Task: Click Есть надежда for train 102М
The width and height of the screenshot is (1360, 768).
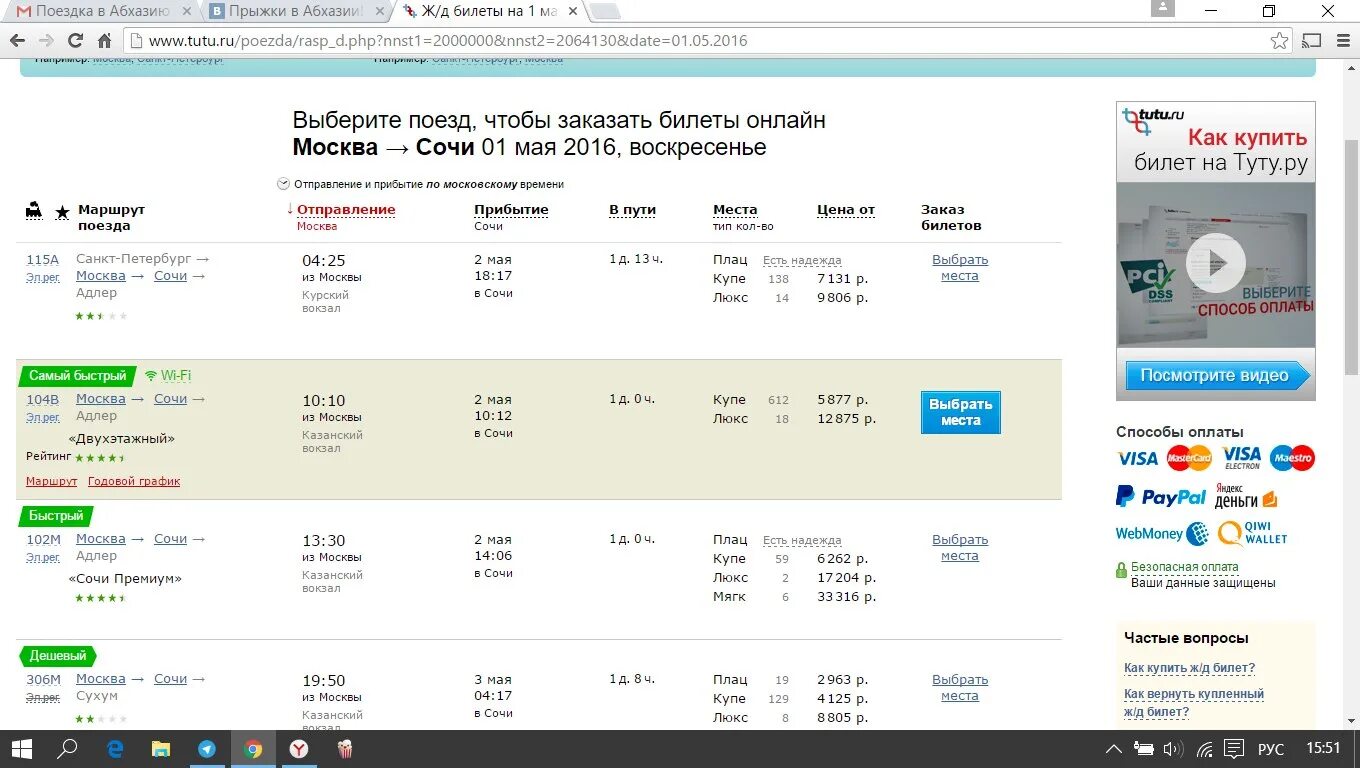Action: [x=802, y=540]
